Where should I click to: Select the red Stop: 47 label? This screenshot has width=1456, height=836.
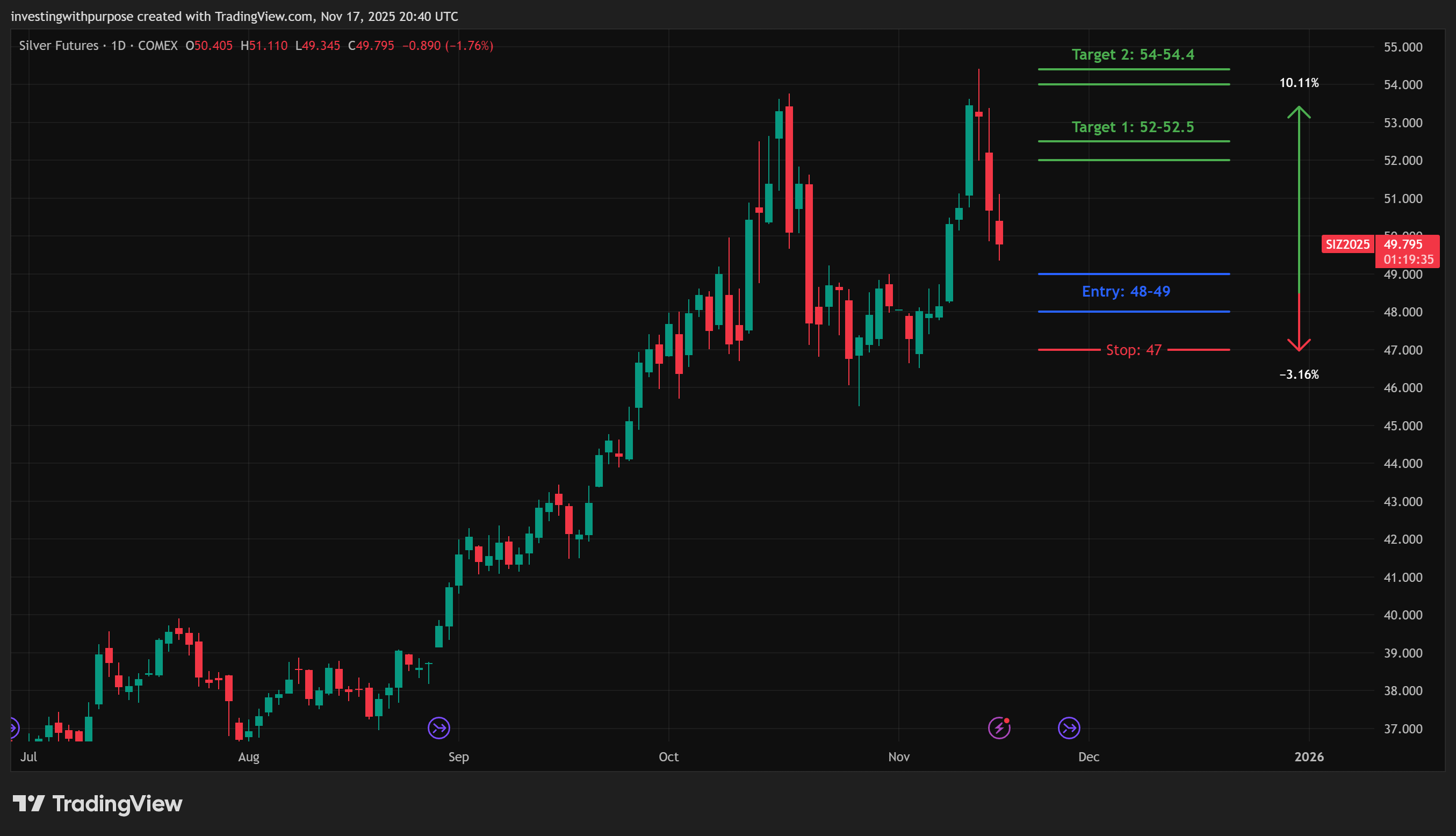1133,350
